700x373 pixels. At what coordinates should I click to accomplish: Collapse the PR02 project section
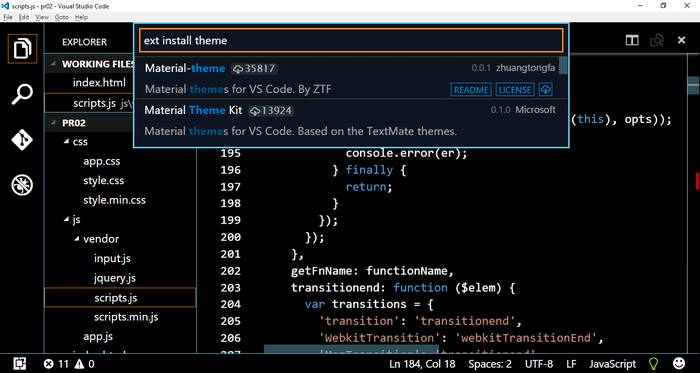coord(54,123)
